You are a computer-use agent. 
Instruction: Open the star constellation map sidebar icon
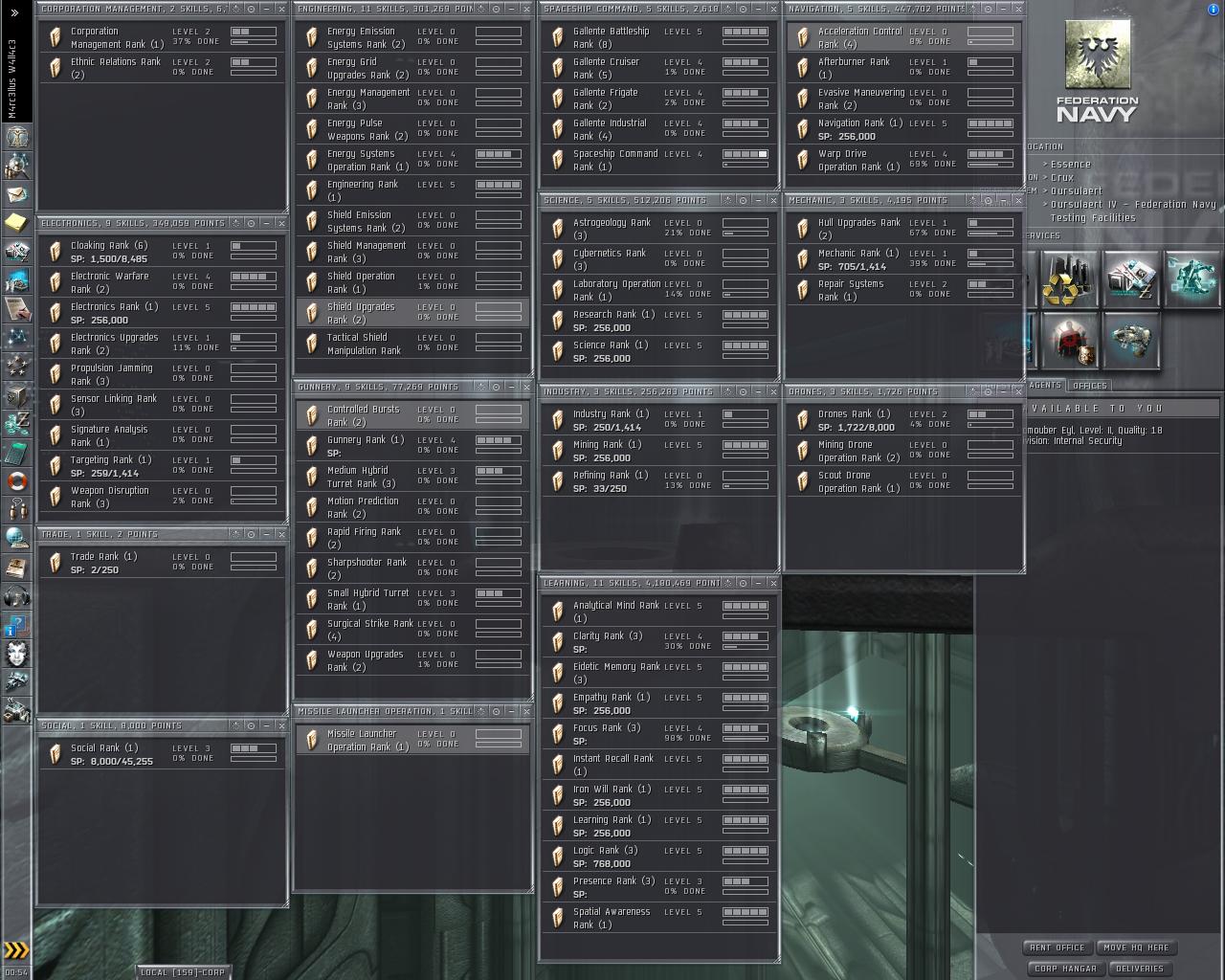(x=16, y=337)
